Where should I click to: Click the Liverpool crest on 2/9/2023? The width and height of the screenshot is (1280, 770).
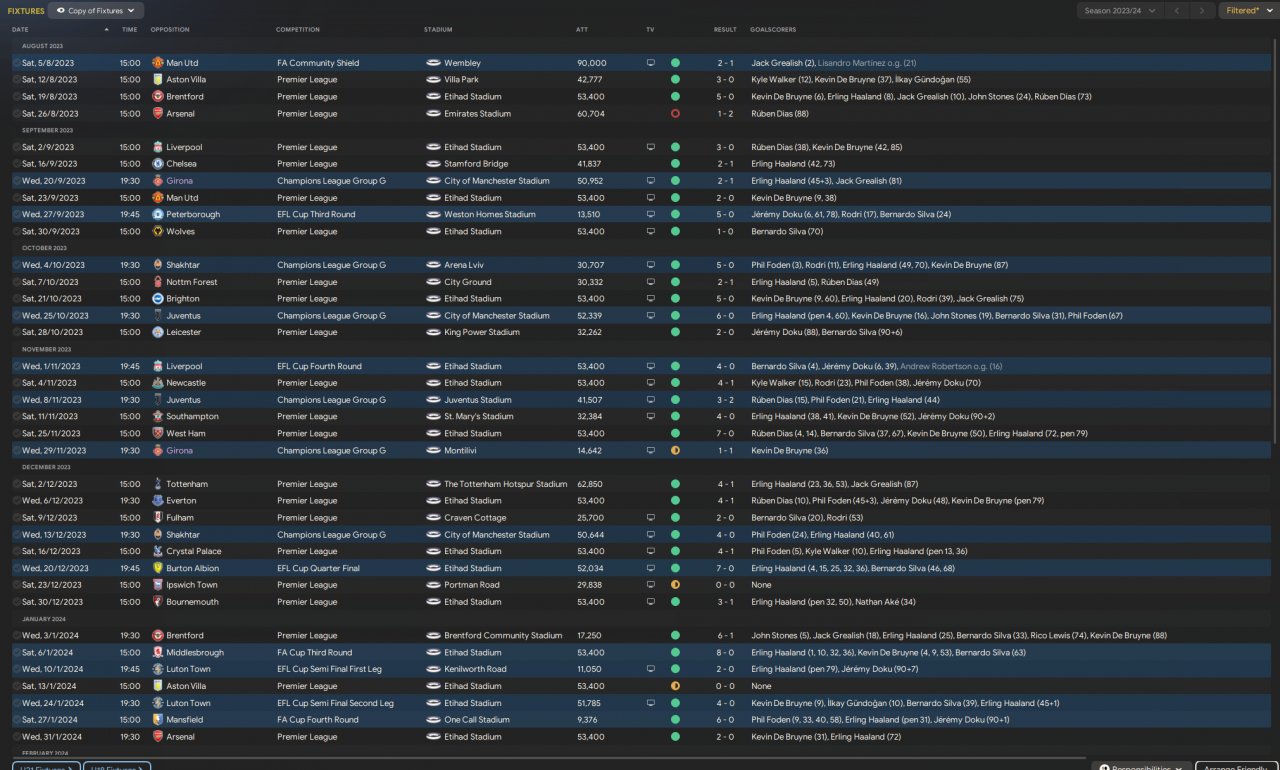158,147
